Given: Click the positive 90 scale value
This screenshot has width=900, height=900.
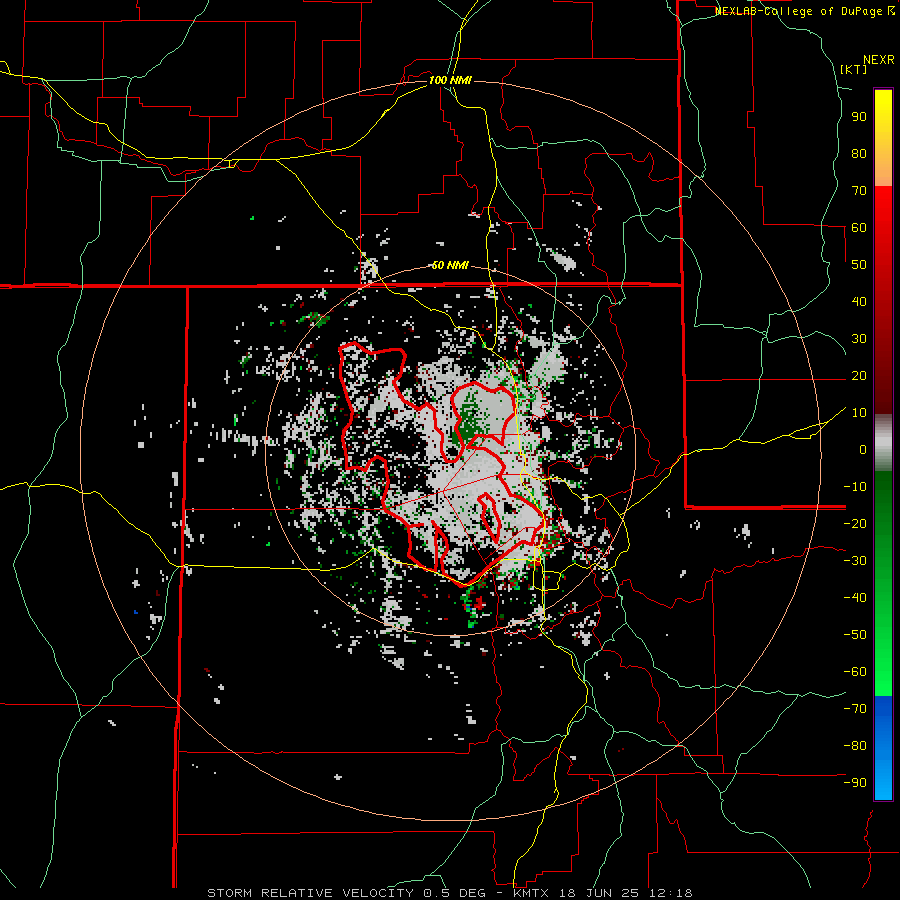Looking at the screenshot, I should (859, 117).
